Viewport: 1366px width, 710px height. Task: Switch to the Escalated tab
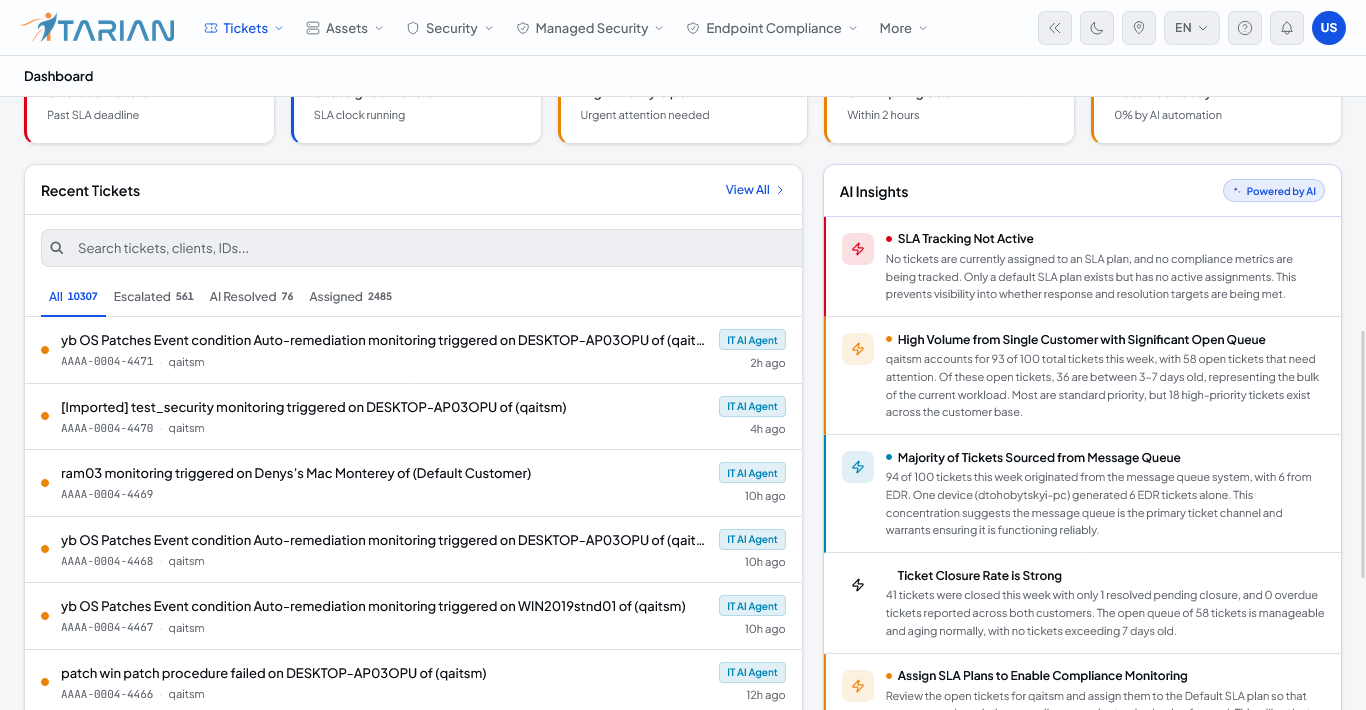pos(154,297)
